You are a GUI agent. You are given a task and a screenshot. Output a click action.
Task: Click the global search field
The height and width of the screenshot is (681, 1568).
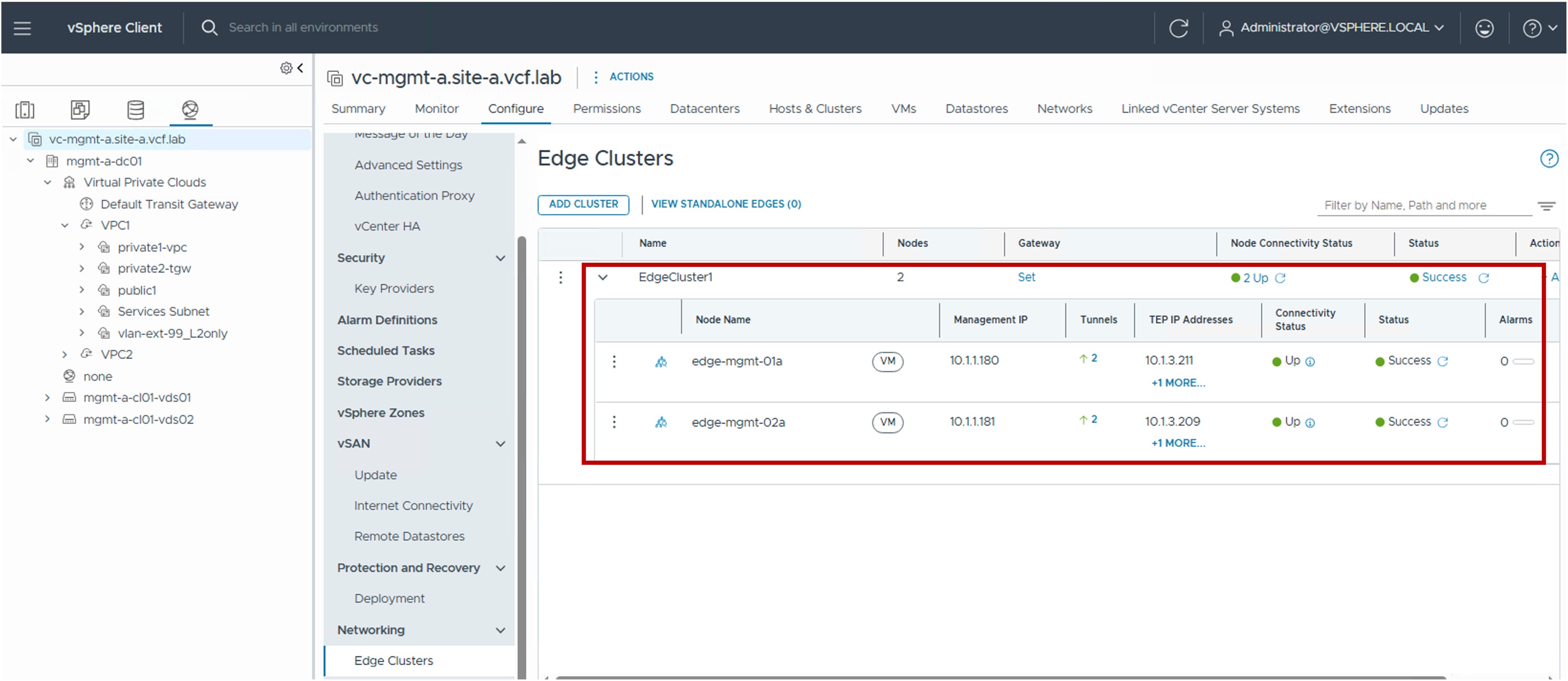303,28
